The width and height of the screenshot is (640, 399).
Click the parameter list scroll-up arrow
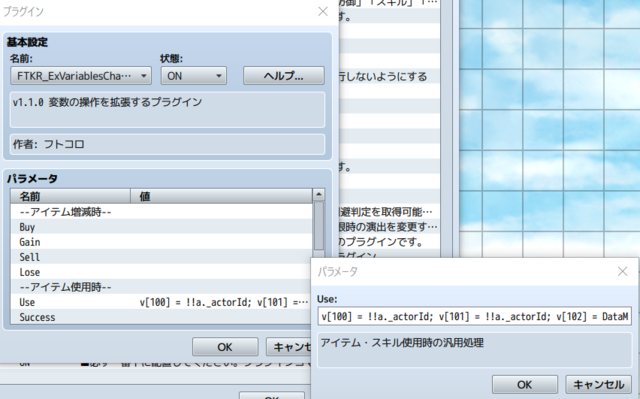click(318, 195)
